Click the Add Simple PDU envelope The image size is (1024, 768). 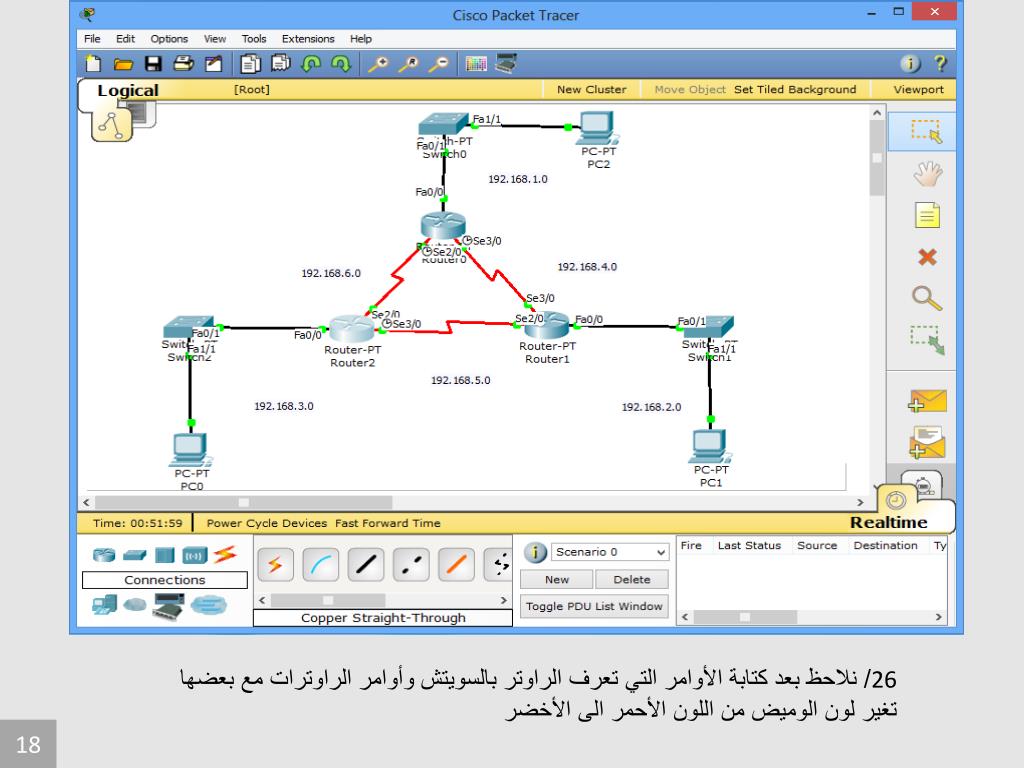point(927,401)
